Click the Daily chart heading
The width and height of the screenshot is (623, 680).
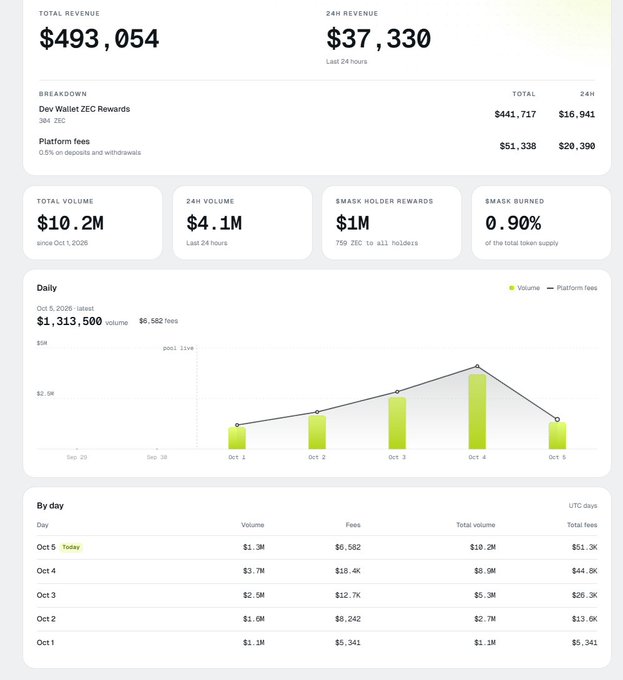[47, 288]
